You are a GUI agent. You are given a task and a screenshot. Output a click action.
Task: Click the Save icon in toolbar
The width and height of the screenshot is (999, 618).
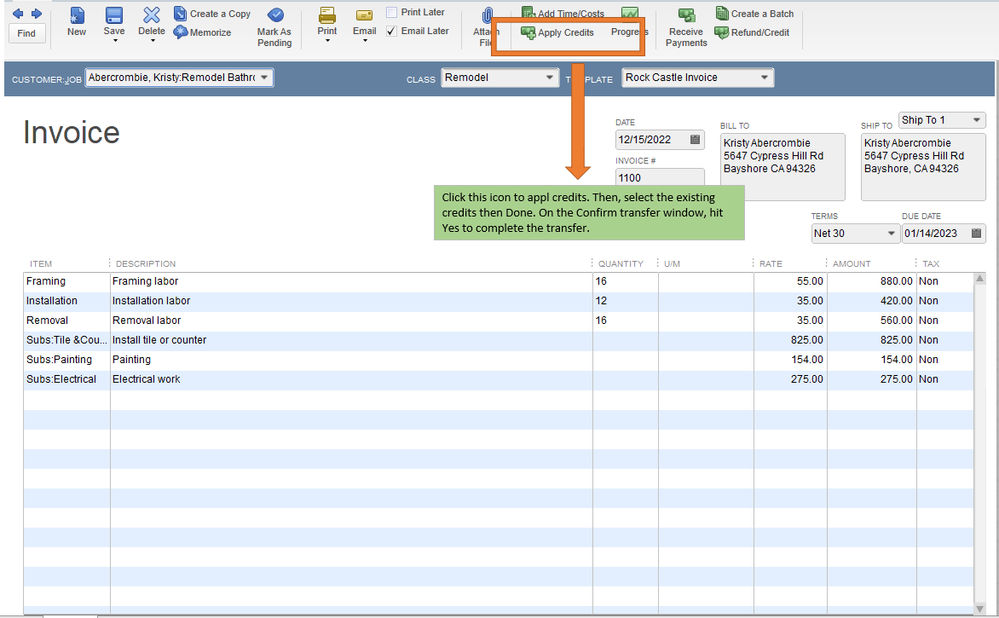pyautogui.click(x=114, y=15)
